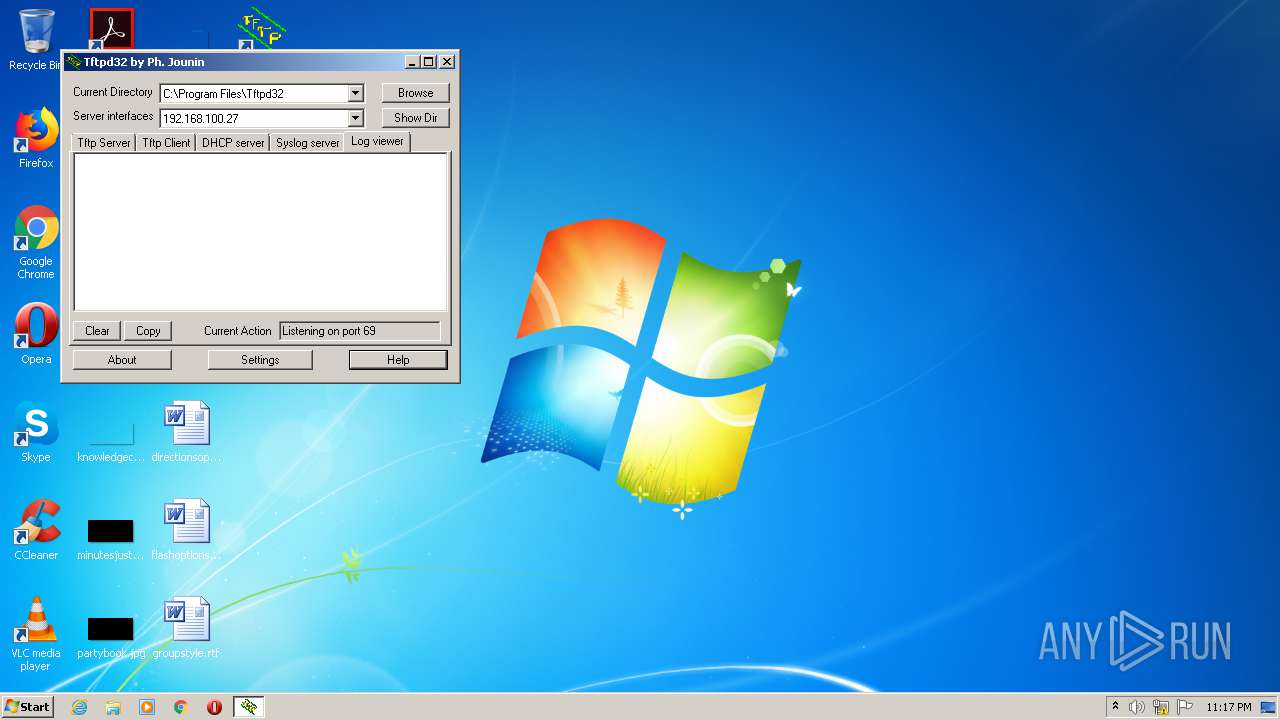Click the Show desktop button
The image size is (1280, 720).
1269,707
